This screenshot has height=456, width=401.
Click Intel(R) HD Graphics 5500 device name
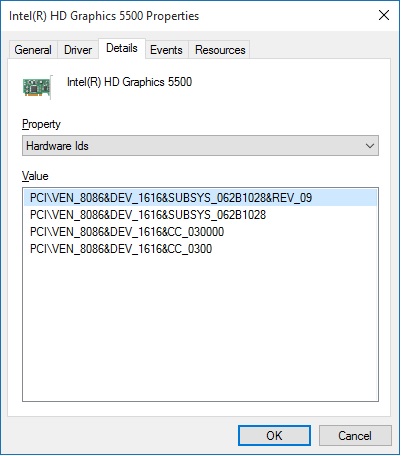(130, 82)
